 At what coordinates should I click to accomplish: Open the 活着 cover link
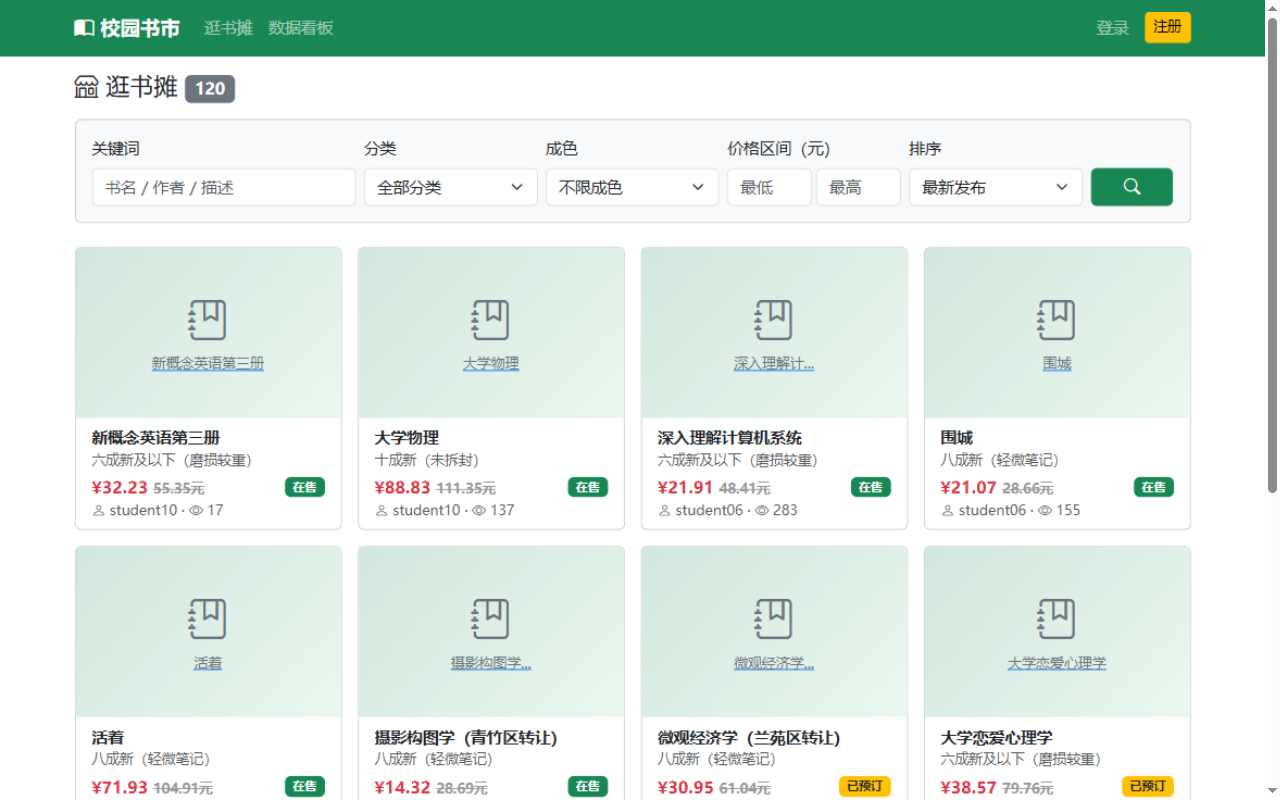208,663
